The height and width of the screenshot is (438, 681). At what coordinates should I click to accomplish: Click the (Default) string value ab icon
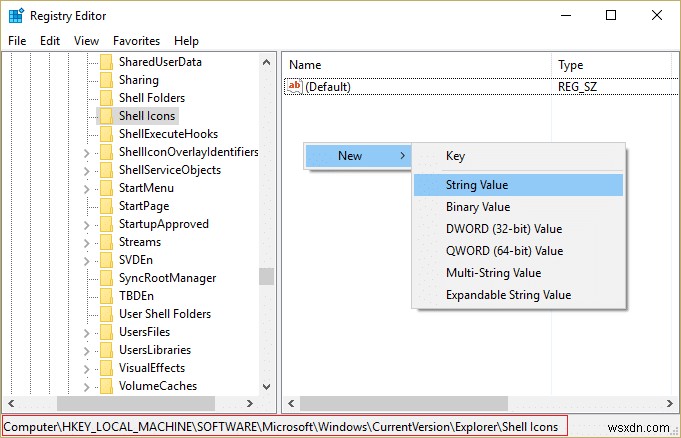click(x=294, y=86)
